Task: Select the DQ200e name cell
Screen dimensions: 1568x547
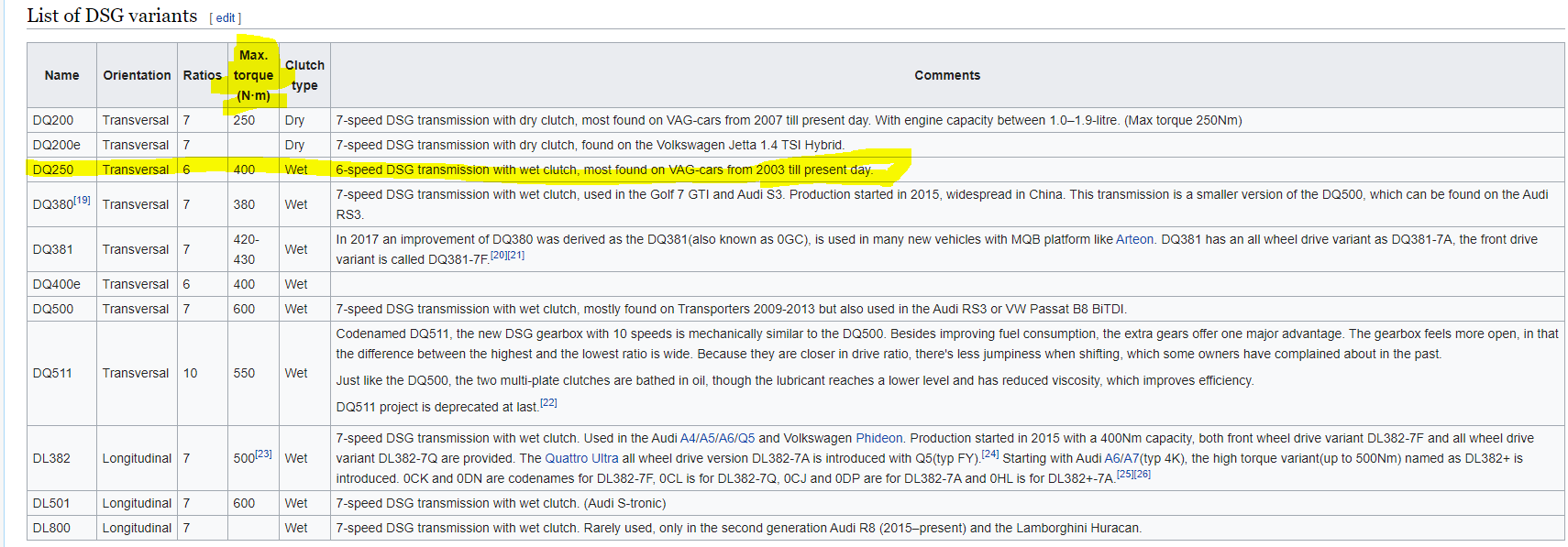Action: pos(61,145)
